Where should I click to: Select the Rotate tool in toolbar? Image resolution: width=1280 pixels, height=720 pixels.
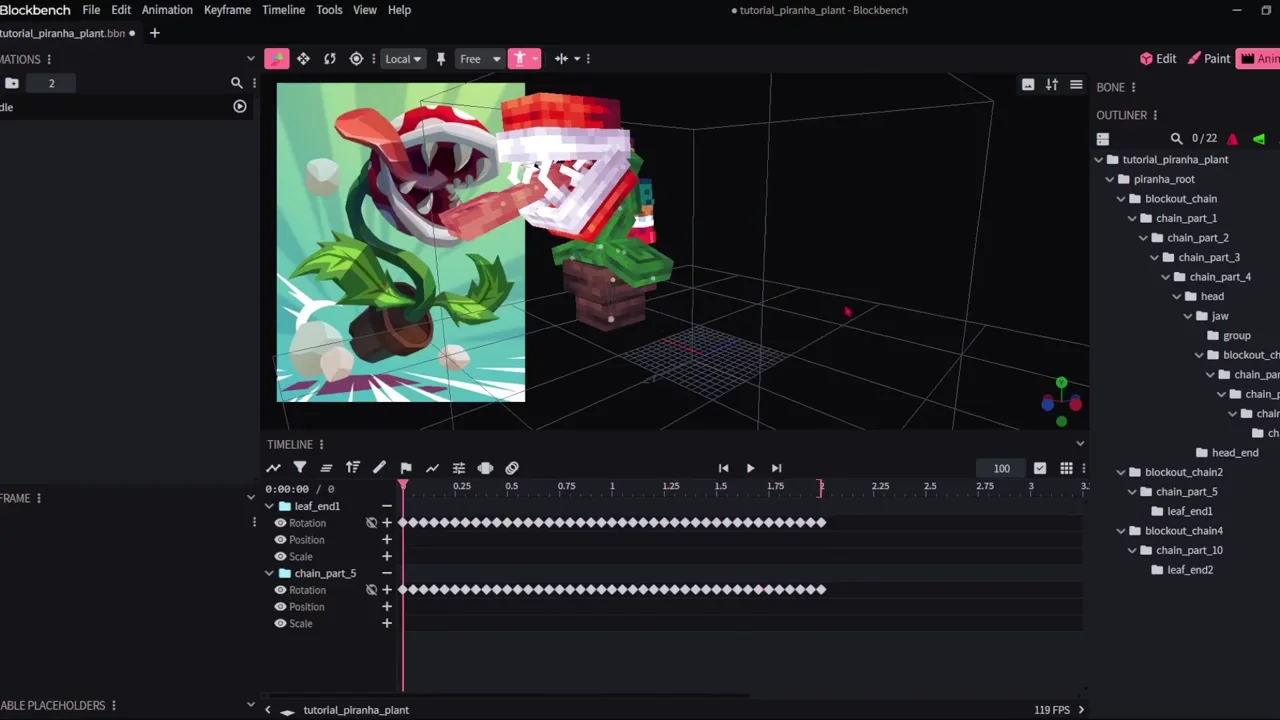point(330,59)
